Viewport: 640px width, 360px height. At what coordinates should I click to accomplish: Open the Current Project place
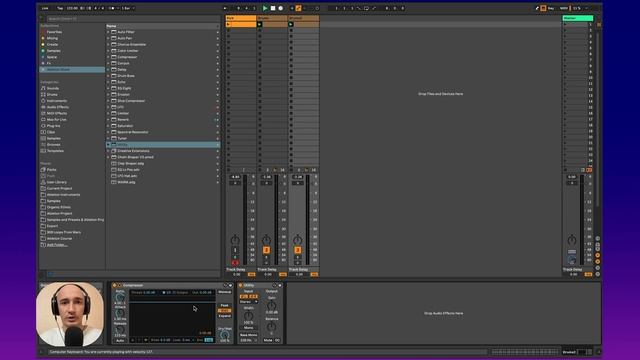click(x=59, y=189)
